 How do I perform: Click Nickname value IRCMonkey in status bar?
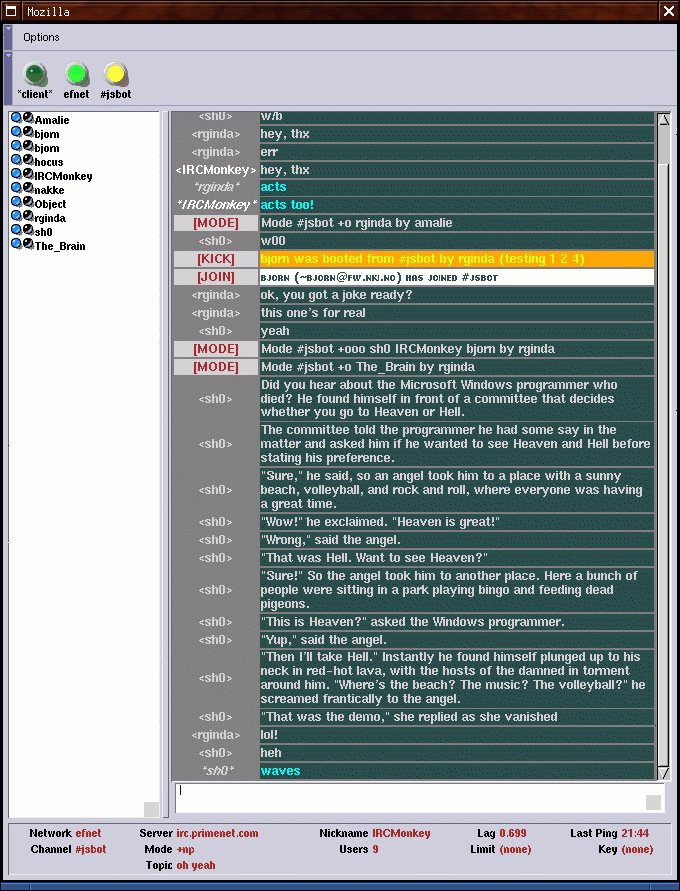401,834
